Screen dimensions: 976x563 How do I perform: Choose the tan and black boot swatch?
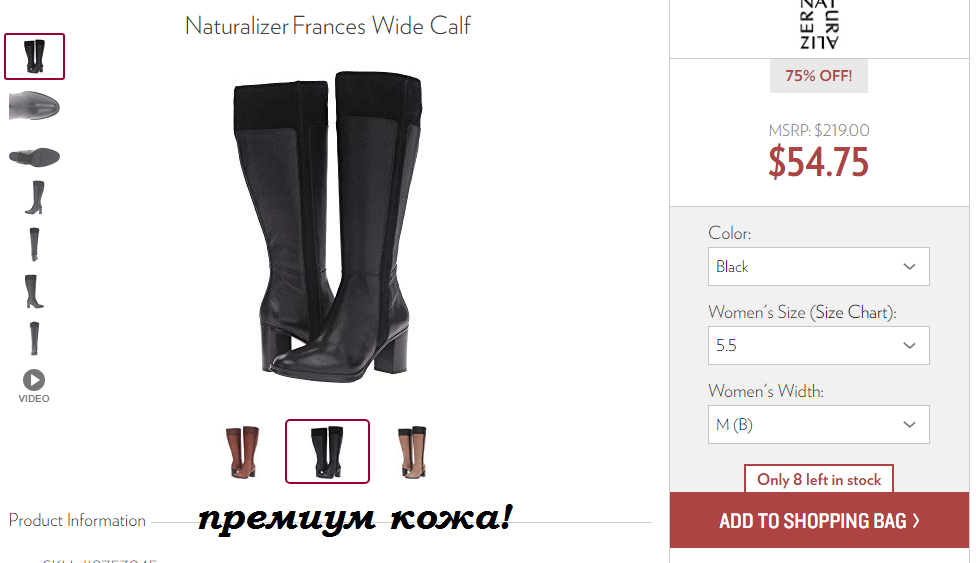[411, 452]
